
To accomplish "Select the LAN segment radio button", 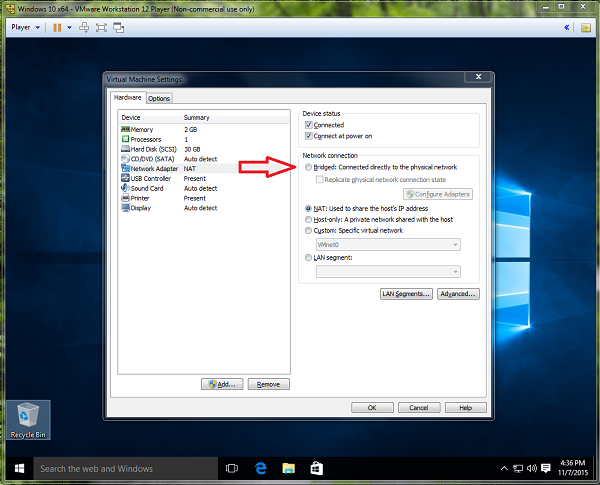I will pyautogui.click(x=308, y=258).
